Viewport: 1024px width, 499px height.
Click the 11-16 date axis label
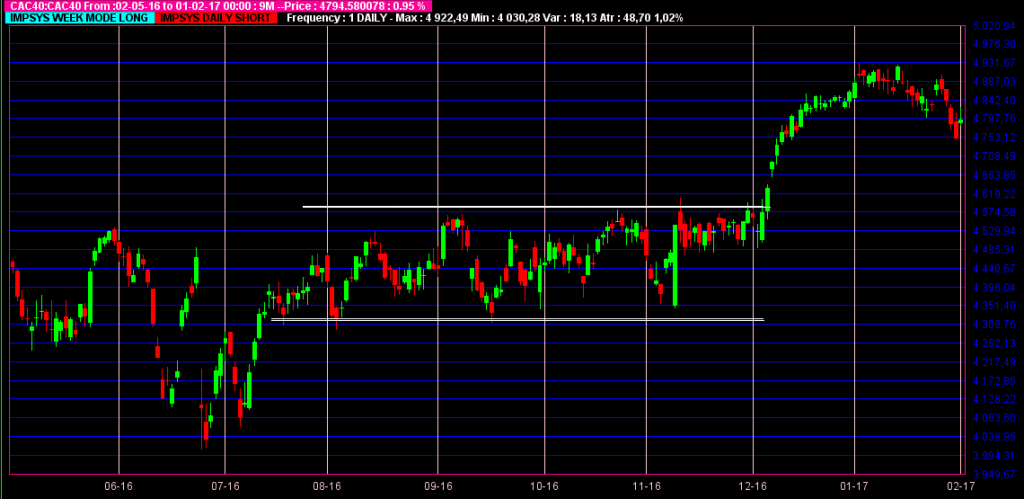[646, 487]
